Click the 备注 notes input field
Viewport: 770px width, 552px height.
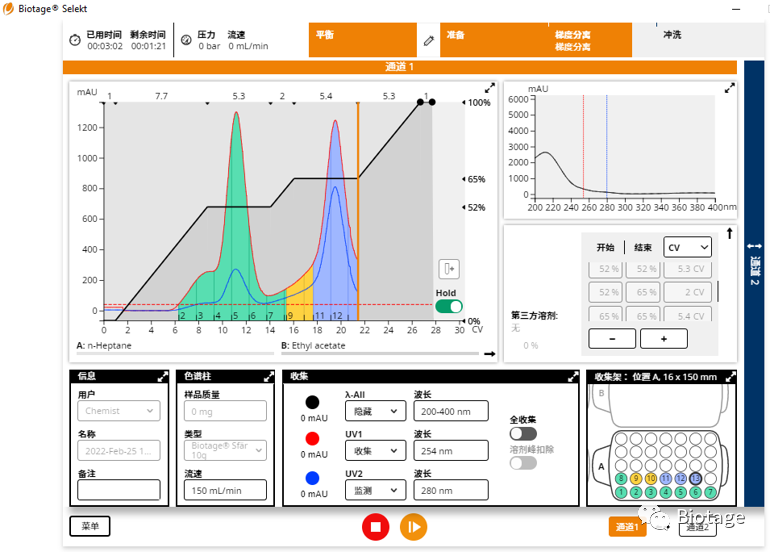(119, 490)
